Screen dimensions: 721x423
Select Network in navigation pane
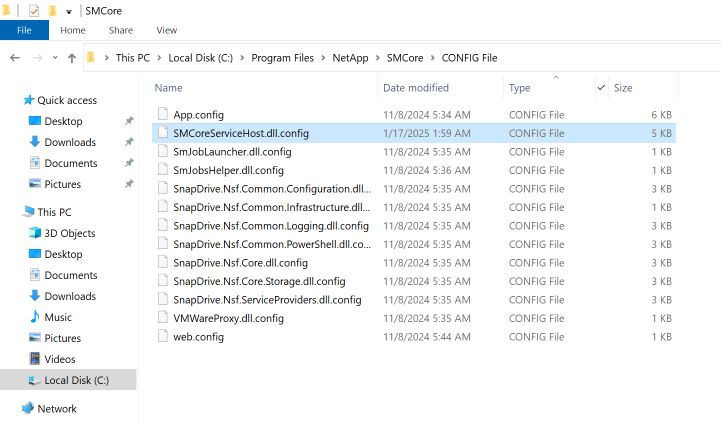49,408
